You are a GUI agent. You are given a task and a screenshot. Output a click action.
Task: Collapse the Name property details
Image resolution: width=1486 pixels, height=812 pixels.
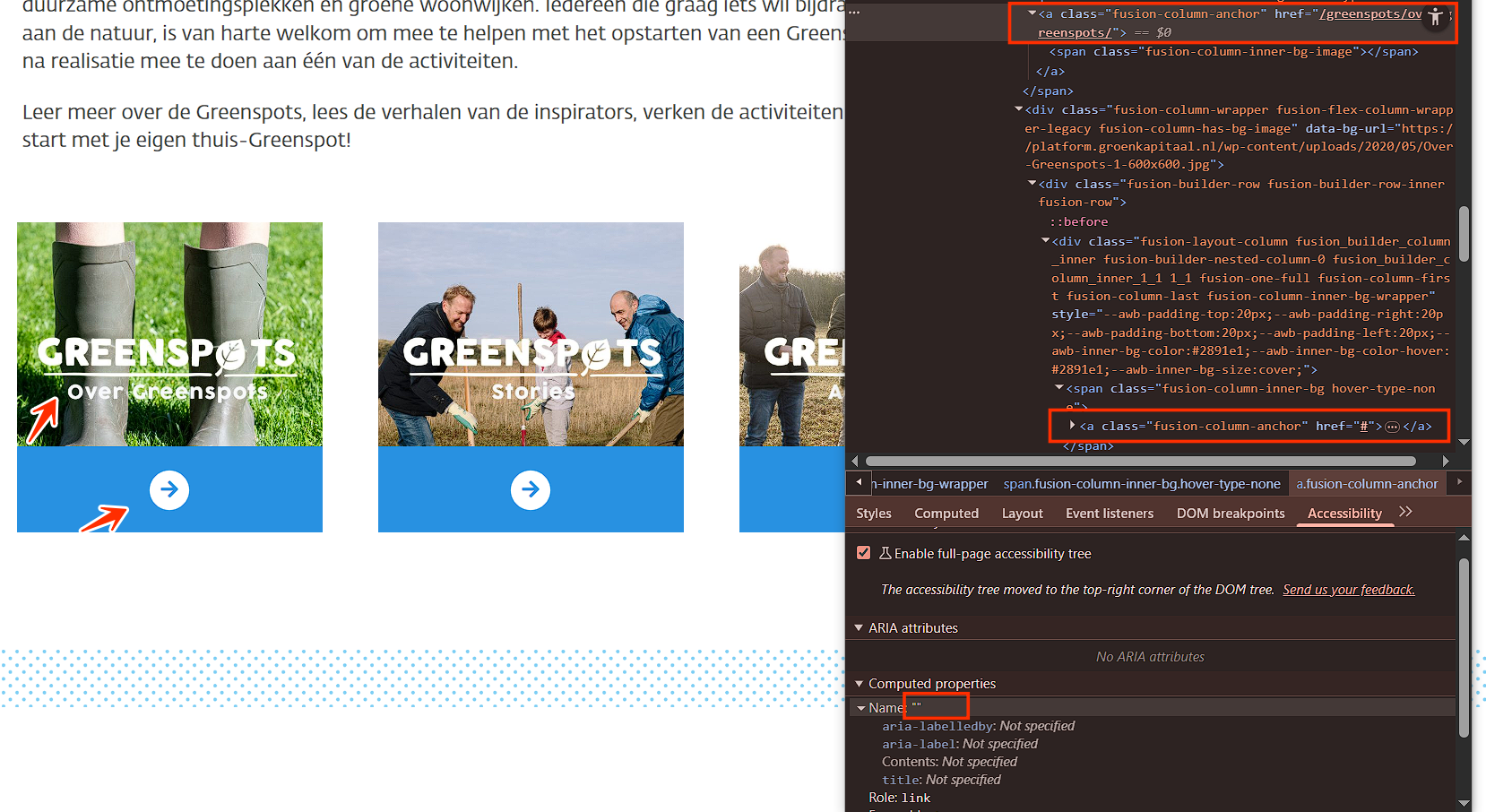coord(861,708)
